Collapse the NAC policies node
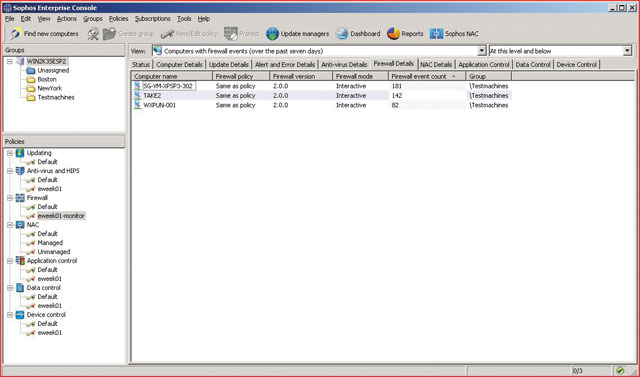Viewport: 640px width, 377px height. [10, 225]
